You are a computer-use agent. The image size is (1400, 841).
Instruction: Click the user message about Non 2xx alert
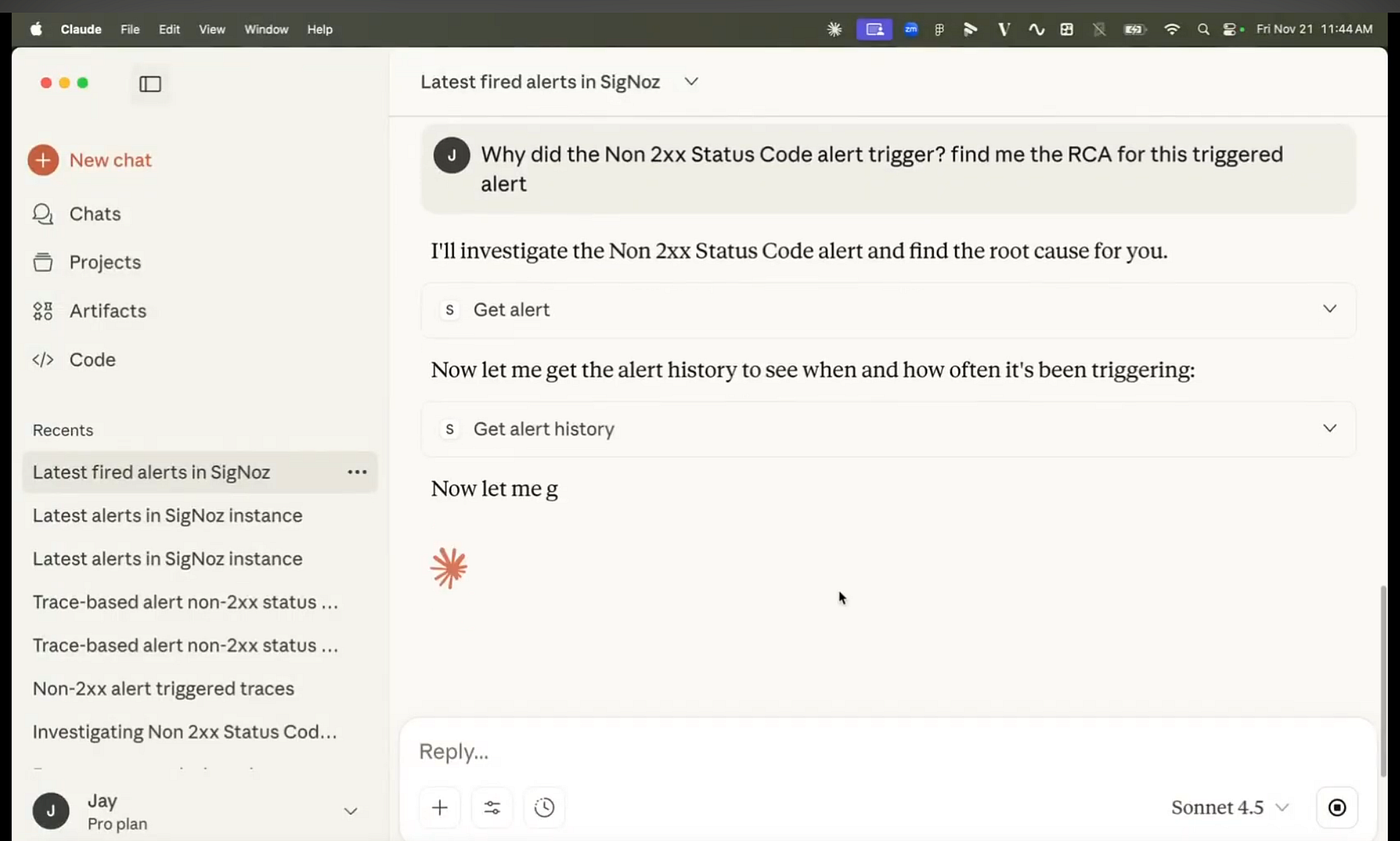(888, 169)
